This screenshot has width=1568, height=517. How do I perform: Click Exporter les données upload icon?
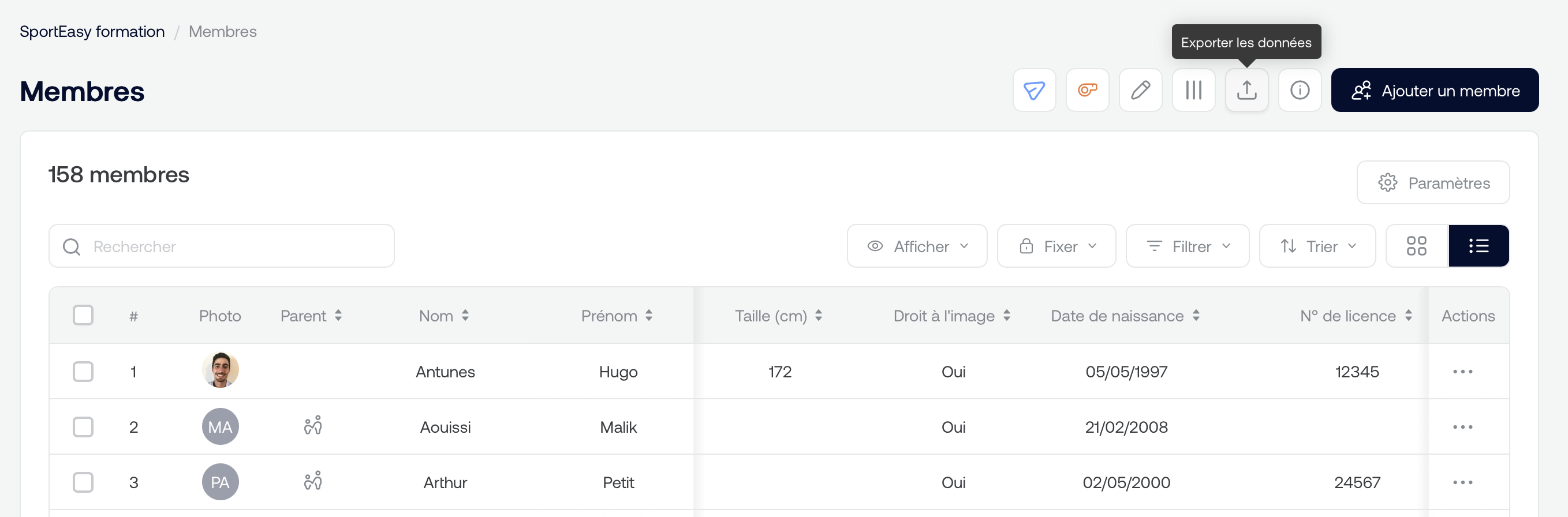point(1246,91)
